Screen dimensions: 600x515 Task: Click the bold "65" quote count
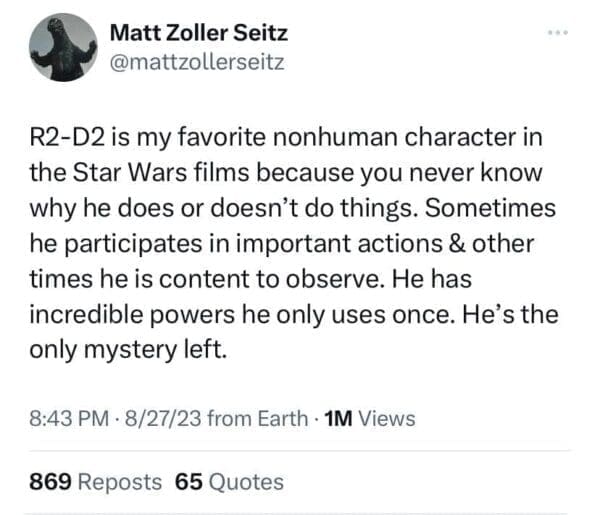(x=189, y=481)
